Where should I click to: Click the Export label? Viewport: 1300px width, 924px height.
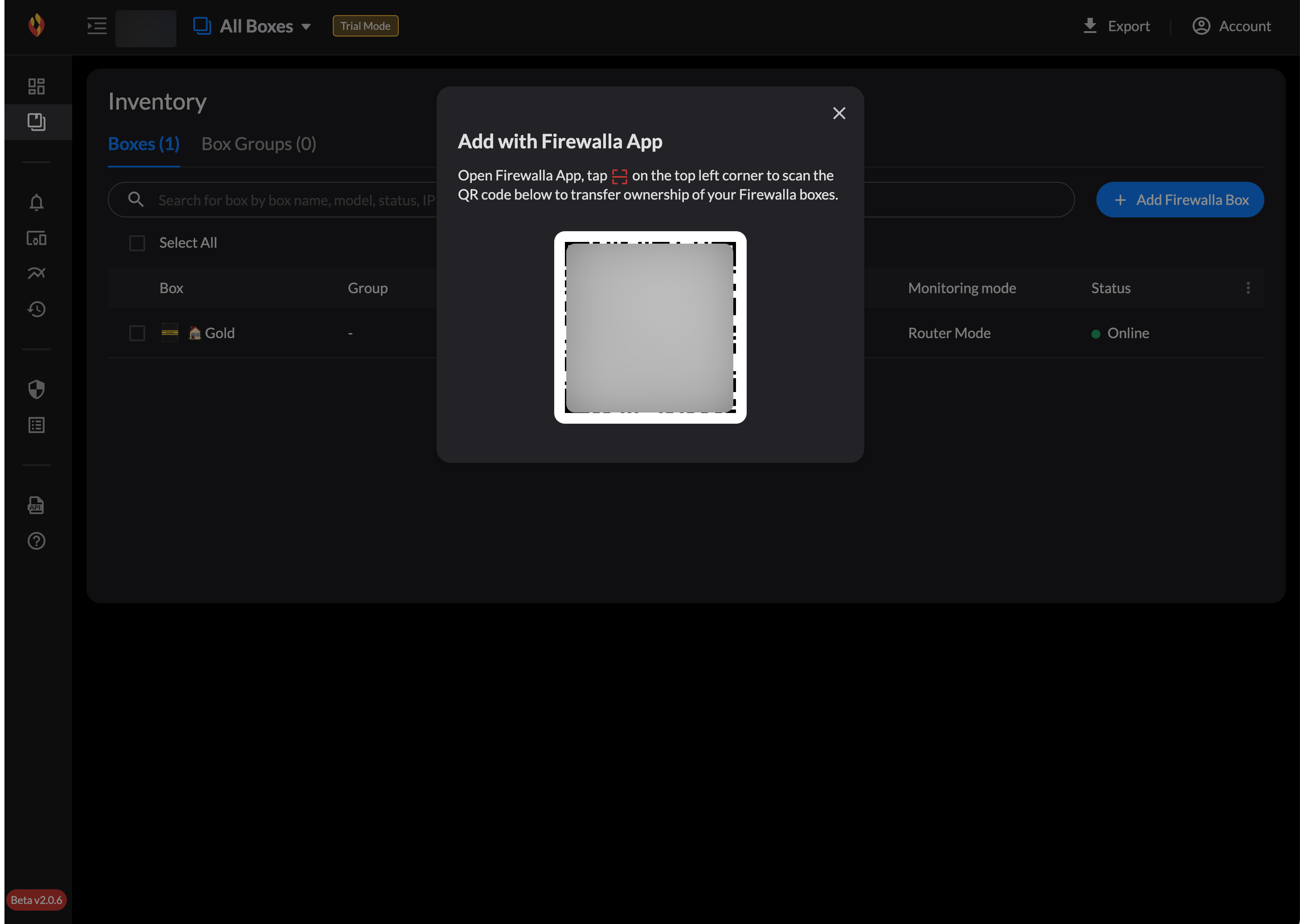(1129, 26)
